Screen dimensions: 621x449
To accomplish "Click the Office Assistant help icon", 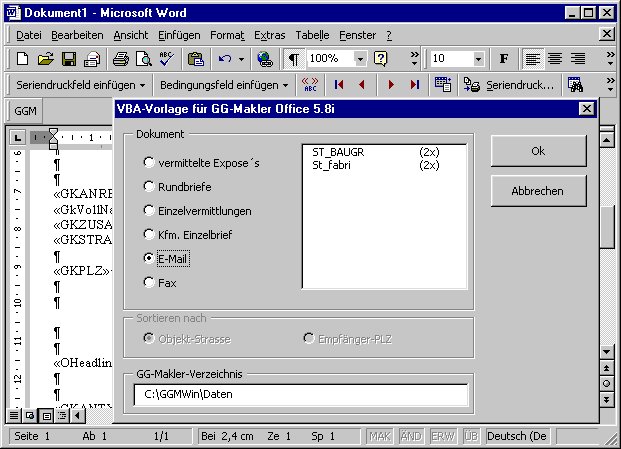I will point(381,59).
